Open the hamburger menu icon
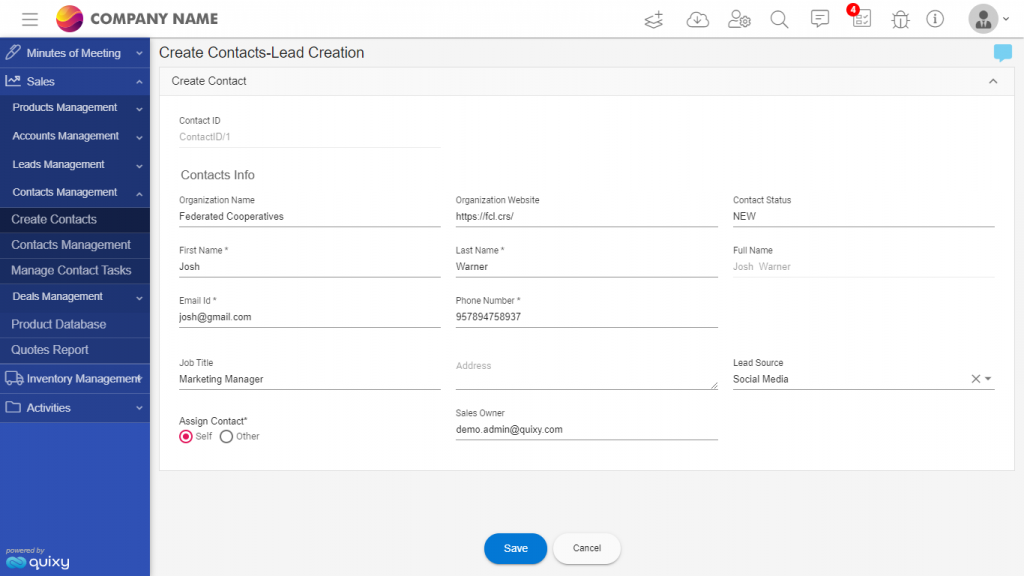The width and height of the screenshot is (1024, 576). (x=29, y=19)
